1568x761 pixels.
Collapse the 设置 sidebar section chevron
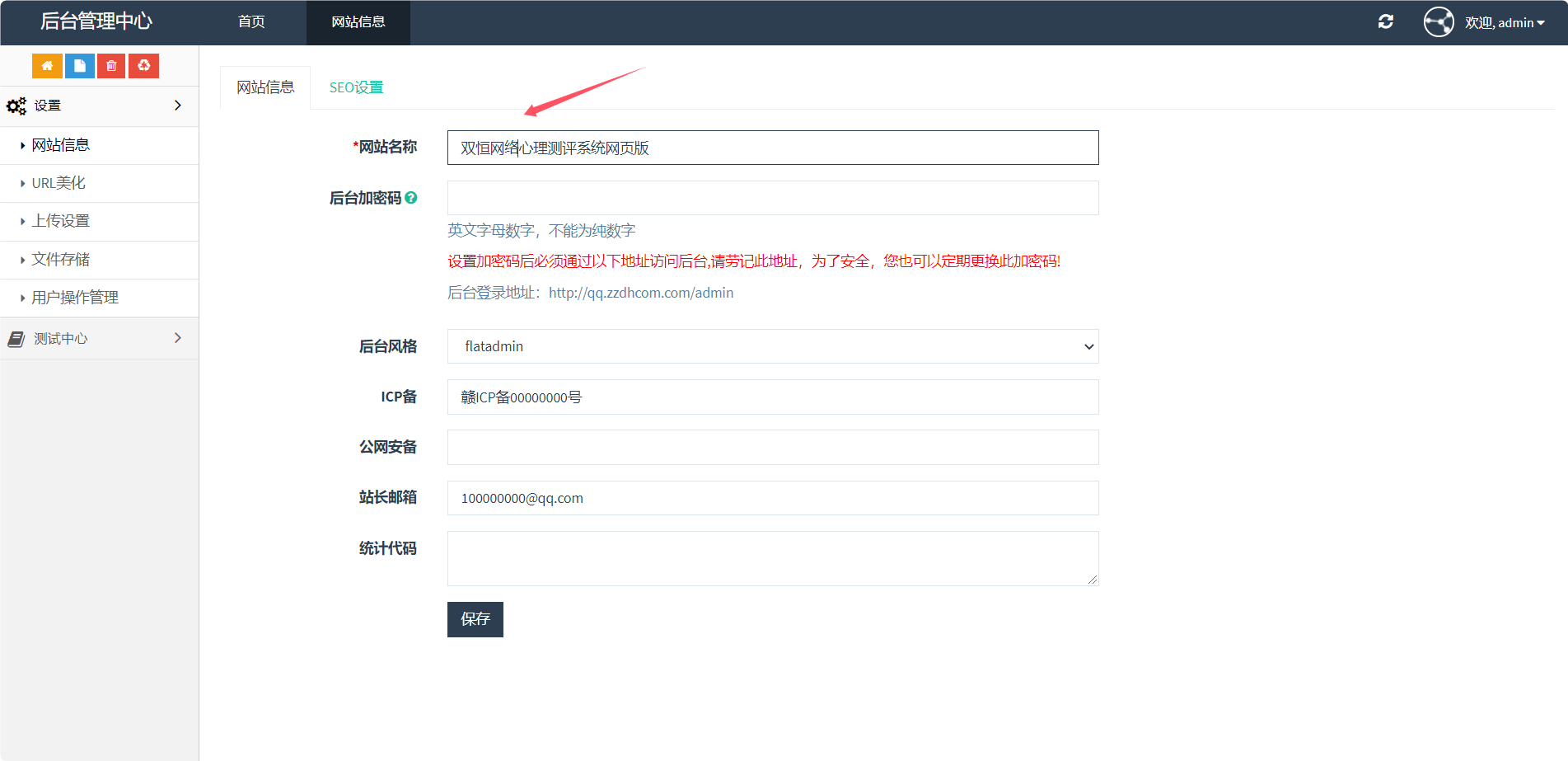[x=178, y=106]
